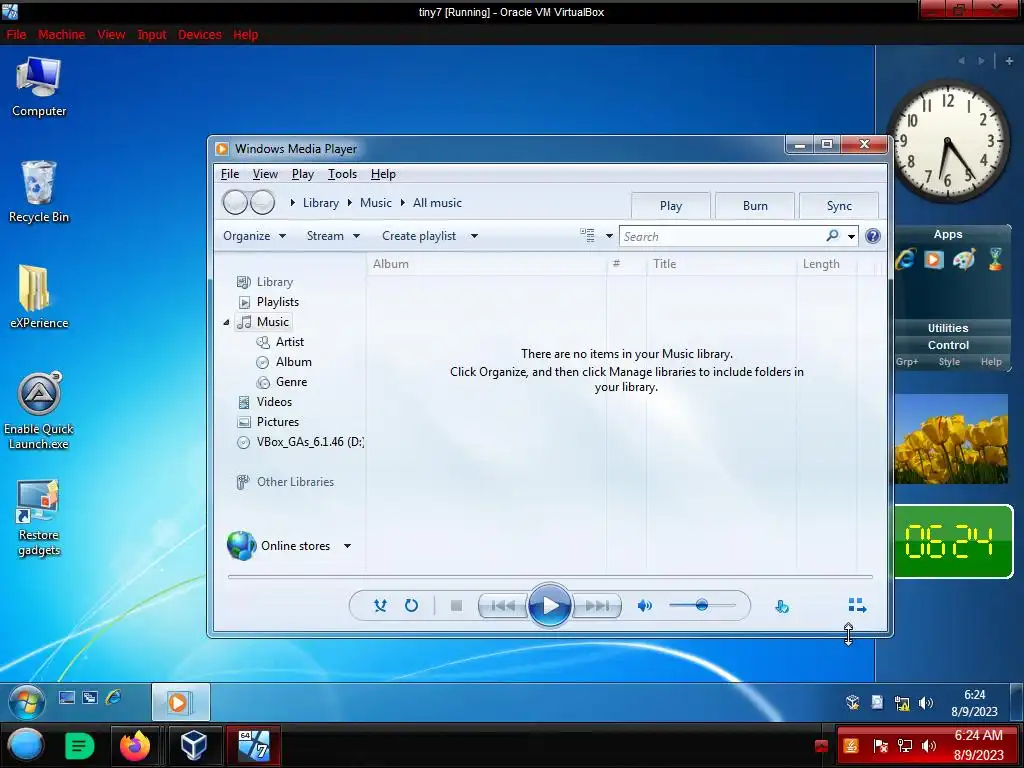Click the rip/hand icon near volume
Viewport: 1024px width, 768px height.
click(x=782, y=607)
